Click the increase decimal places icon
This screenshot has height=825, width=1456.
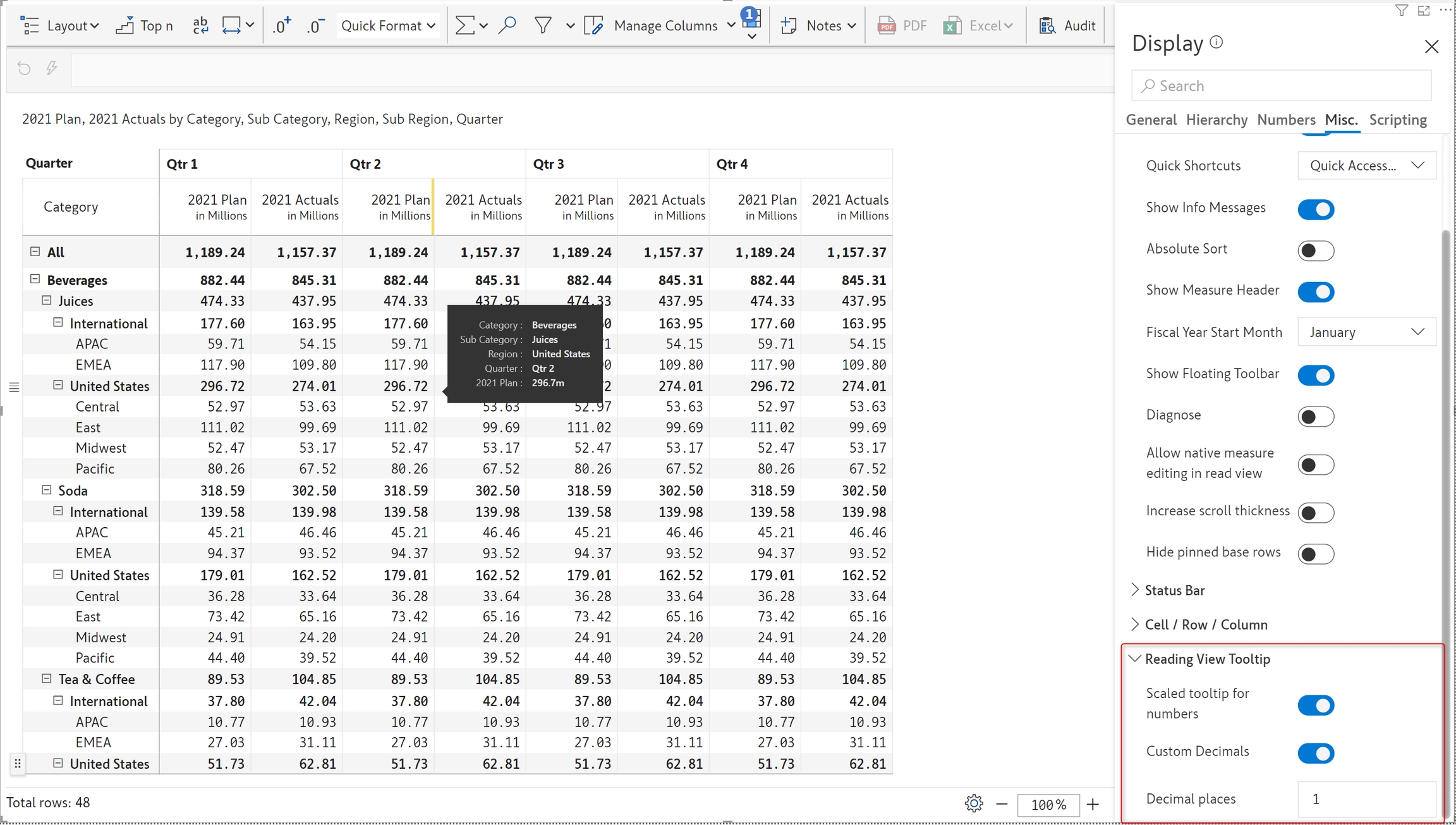click(x=281, y=26)
